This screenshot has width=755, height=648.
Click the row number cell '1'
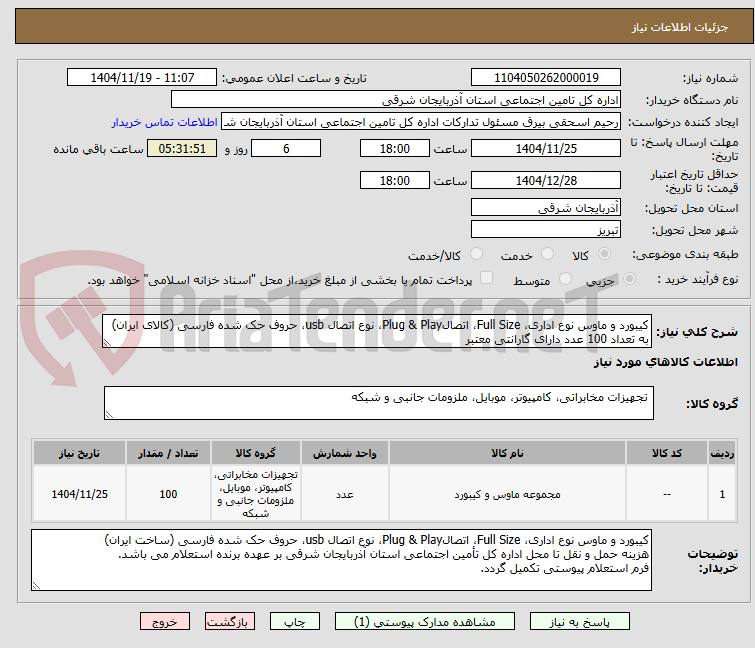[x=722, y=494]
